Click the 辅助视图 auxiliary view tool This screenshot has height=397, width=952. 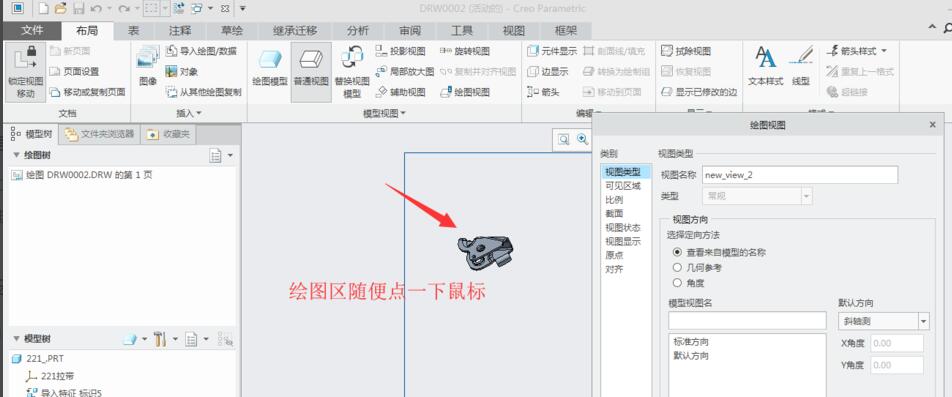click(x=400, y=92)
